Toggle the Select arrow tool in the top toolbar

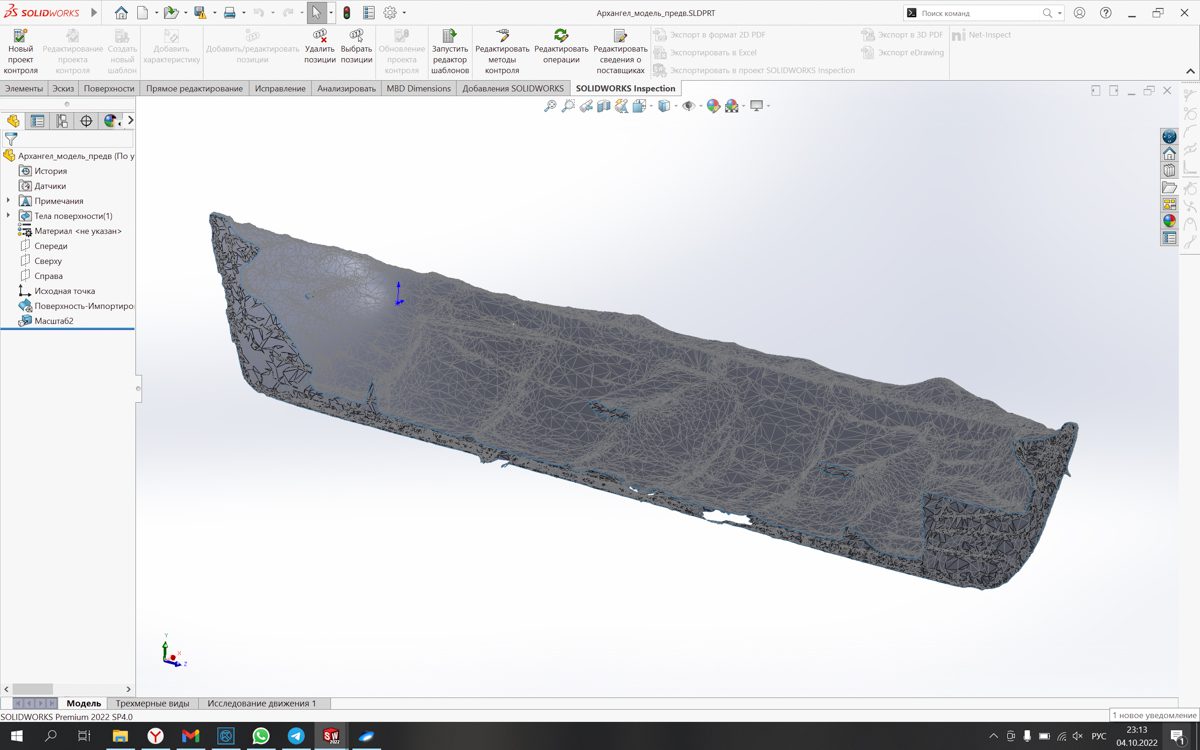pos(316,13)
